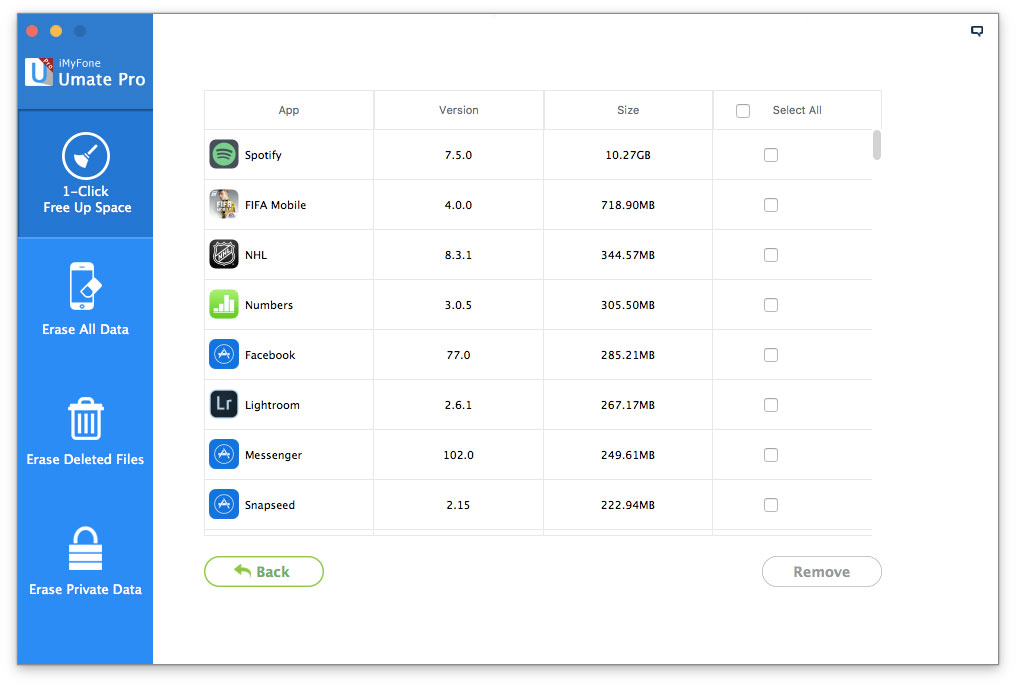Click the Erase Deleted Files trash icon
The image size is (1016, 686).
point(85,419)
